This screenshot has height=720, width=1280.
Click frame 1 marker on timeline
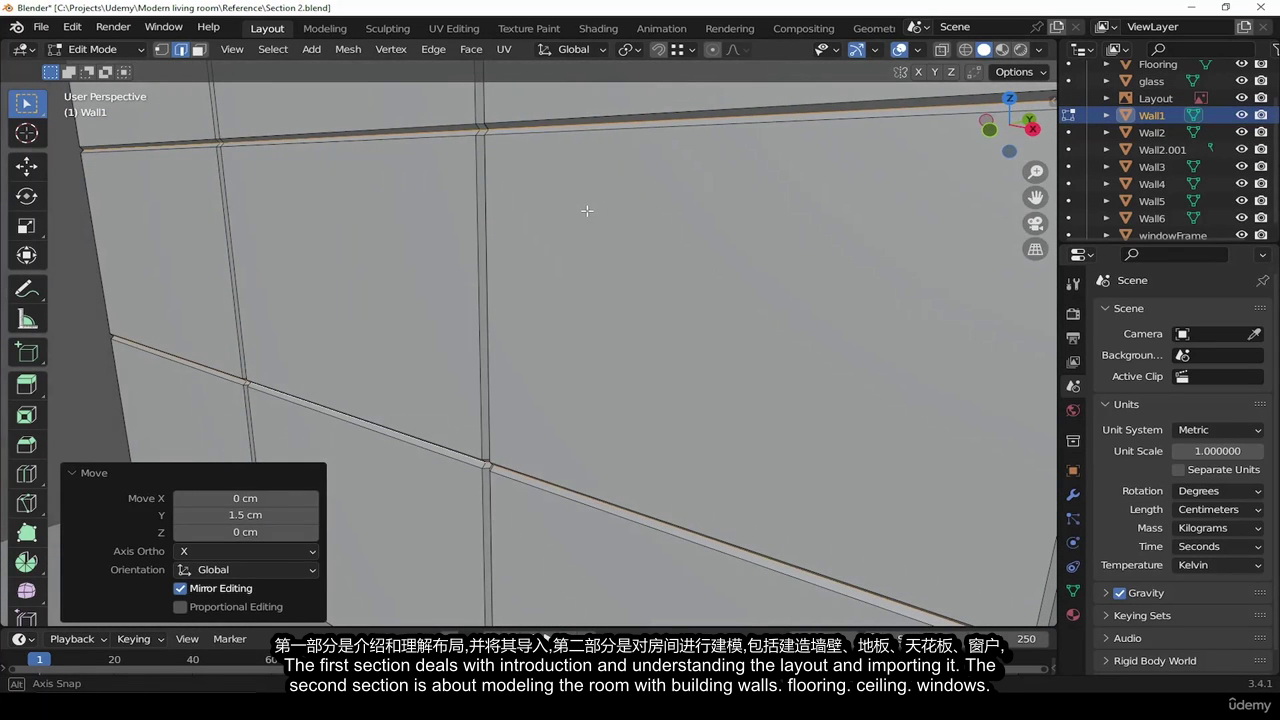(40, 659)
